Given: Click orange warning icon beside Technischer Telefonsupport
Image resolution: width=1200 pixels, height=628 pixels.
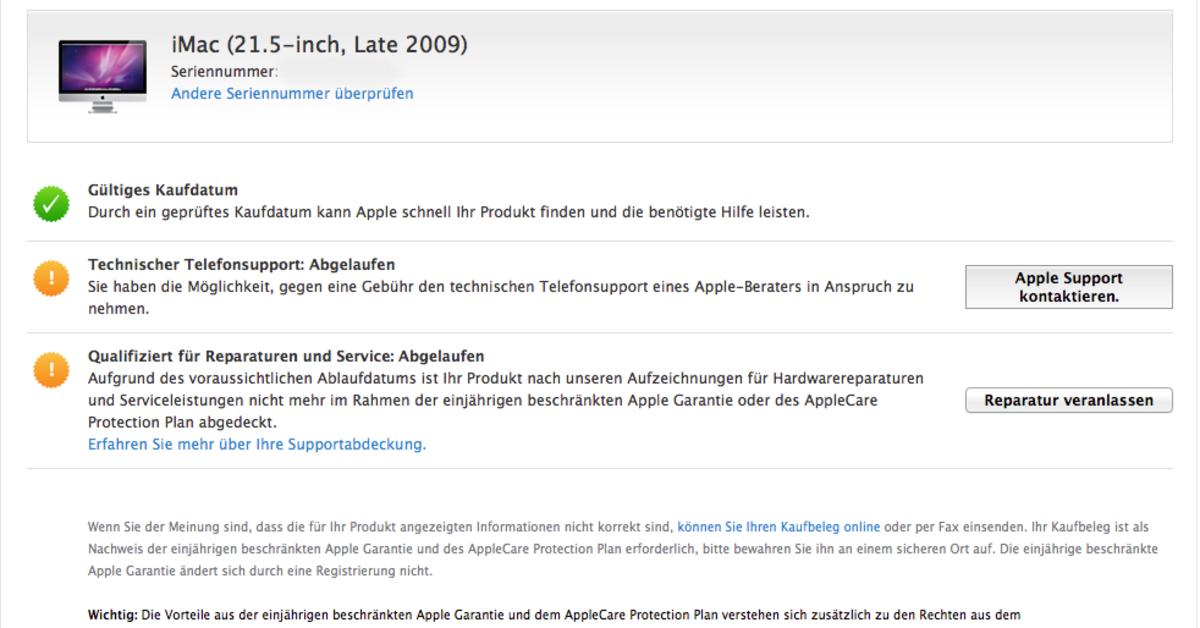Looking at the screenshot, I should tap(51, 279).
